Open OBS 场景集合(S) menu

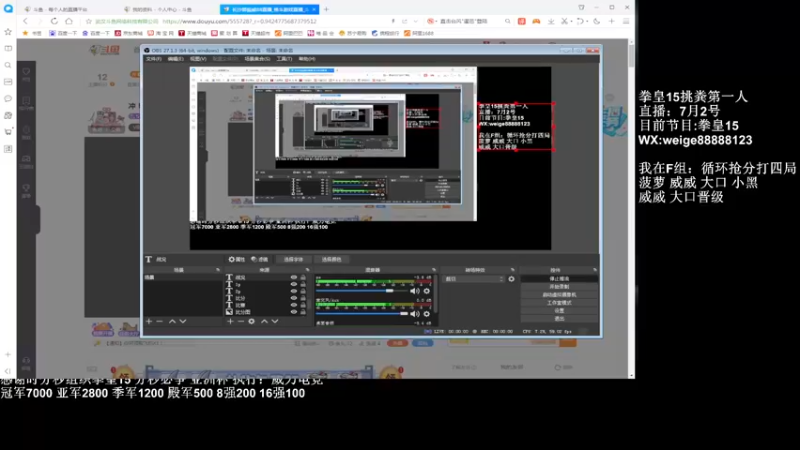pos(257,59)
